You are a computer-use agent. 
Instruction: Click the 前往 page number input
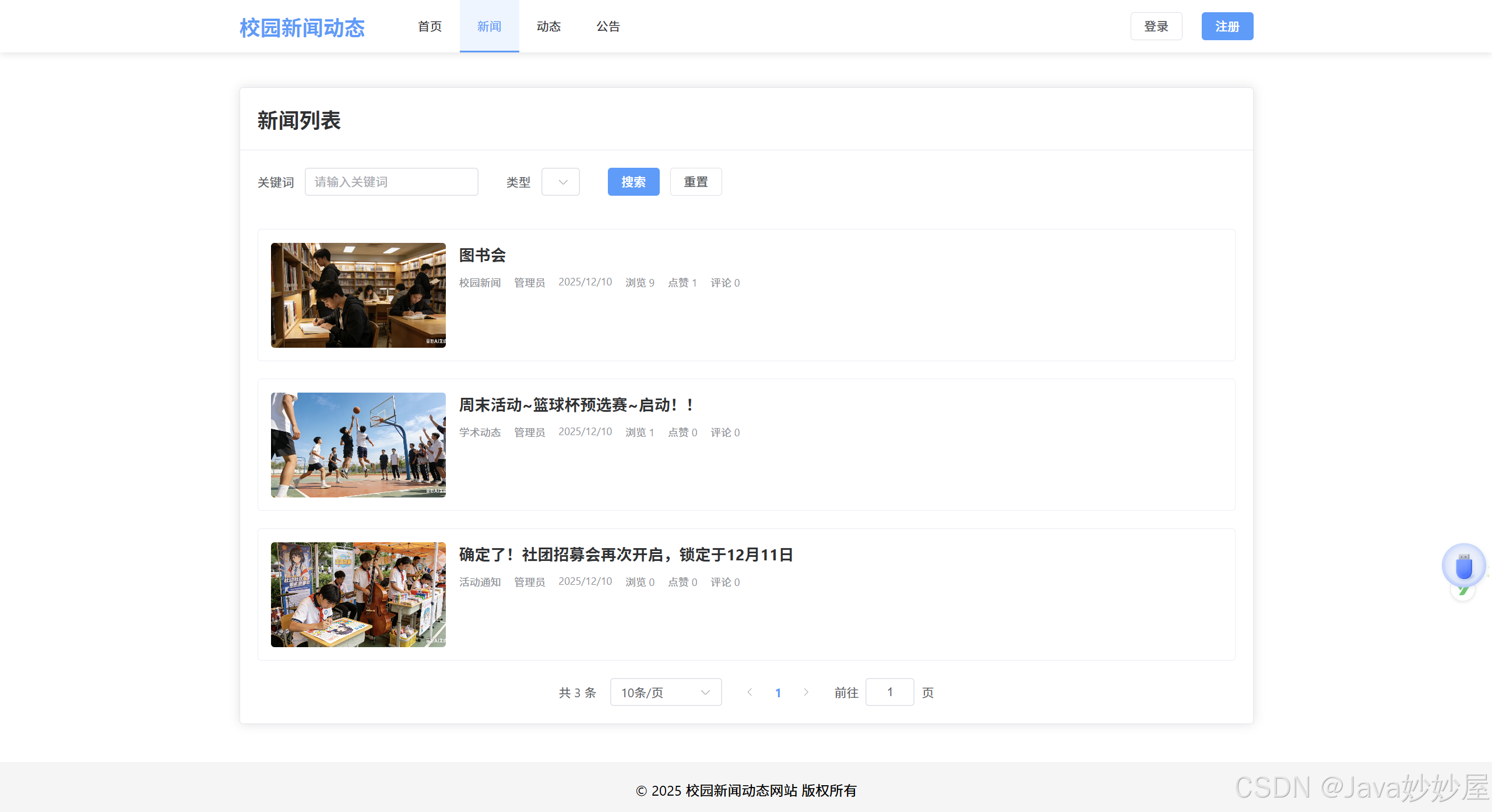coord(889,692)
